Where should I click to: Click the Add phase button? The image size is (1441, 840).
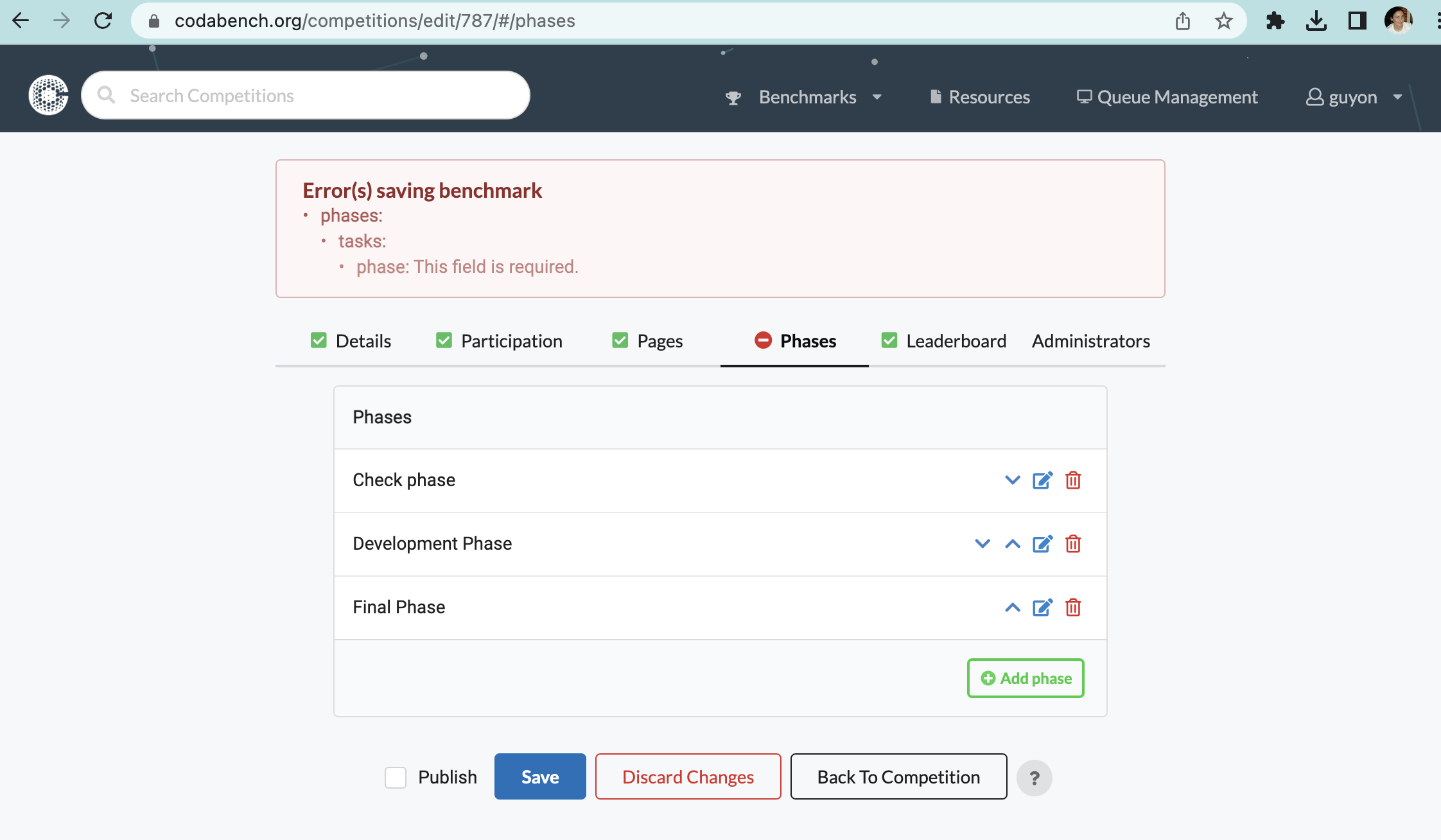coord(1025,678)
